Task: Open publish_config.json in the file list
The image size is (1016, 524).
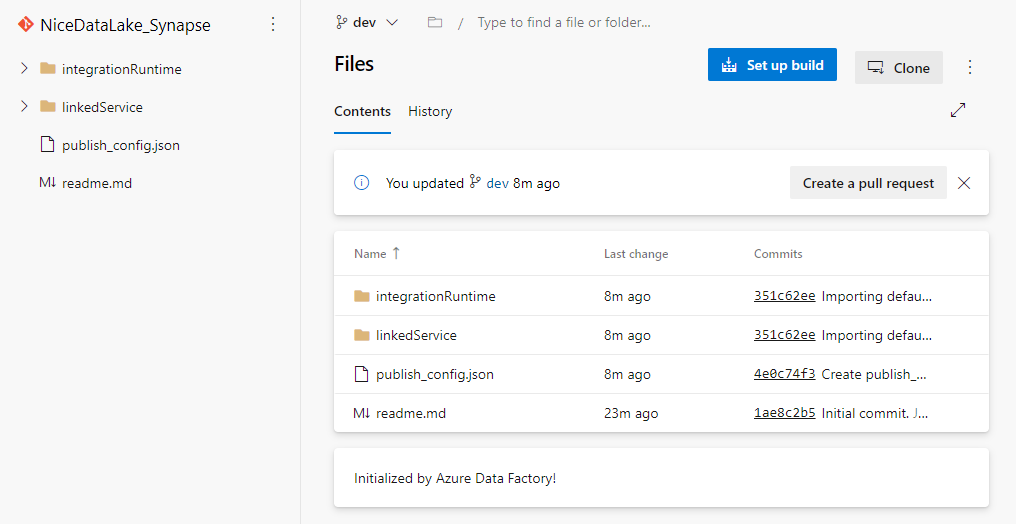Action: (x=435, y=374)
